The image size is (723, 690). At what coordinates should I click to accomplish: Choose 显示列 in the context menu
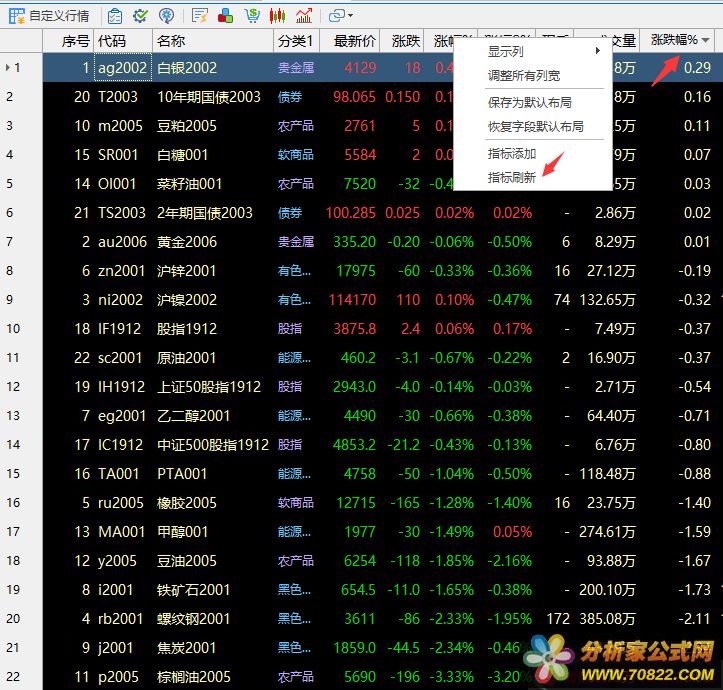[x=506, y=51]
